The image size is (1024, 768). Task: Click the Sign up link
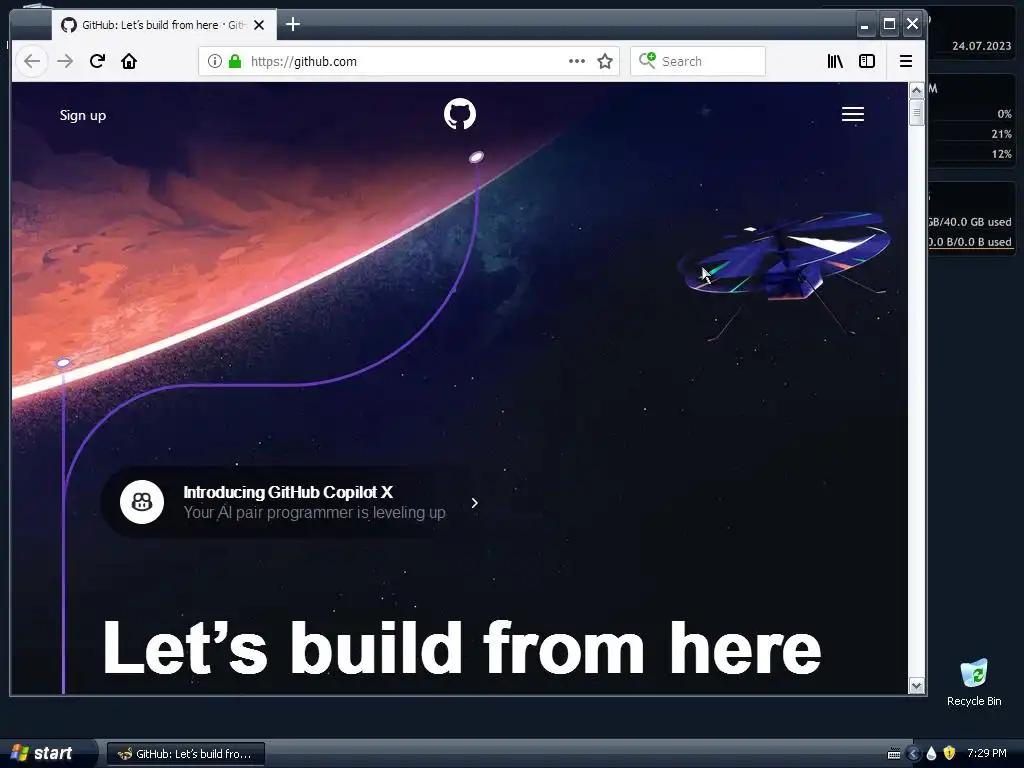pyautogui.click(x=83, y=116)
